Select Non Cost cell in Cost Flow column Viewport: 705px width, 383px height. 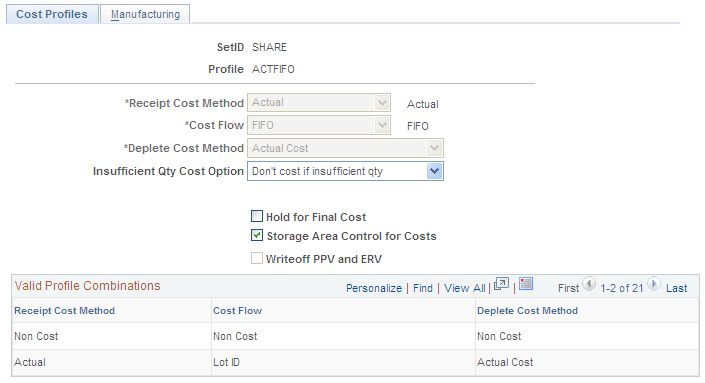235,336
